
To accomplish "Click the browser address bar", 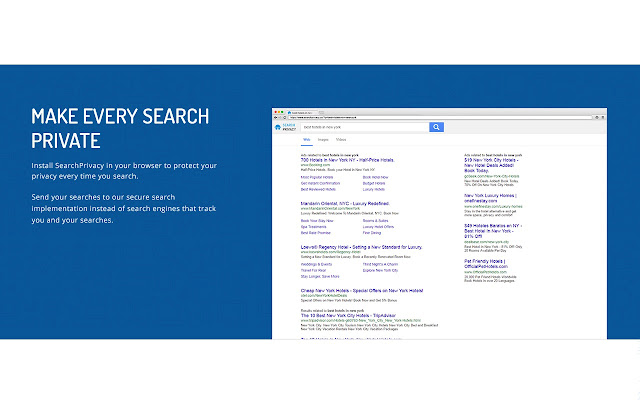I will coord(440,118).
